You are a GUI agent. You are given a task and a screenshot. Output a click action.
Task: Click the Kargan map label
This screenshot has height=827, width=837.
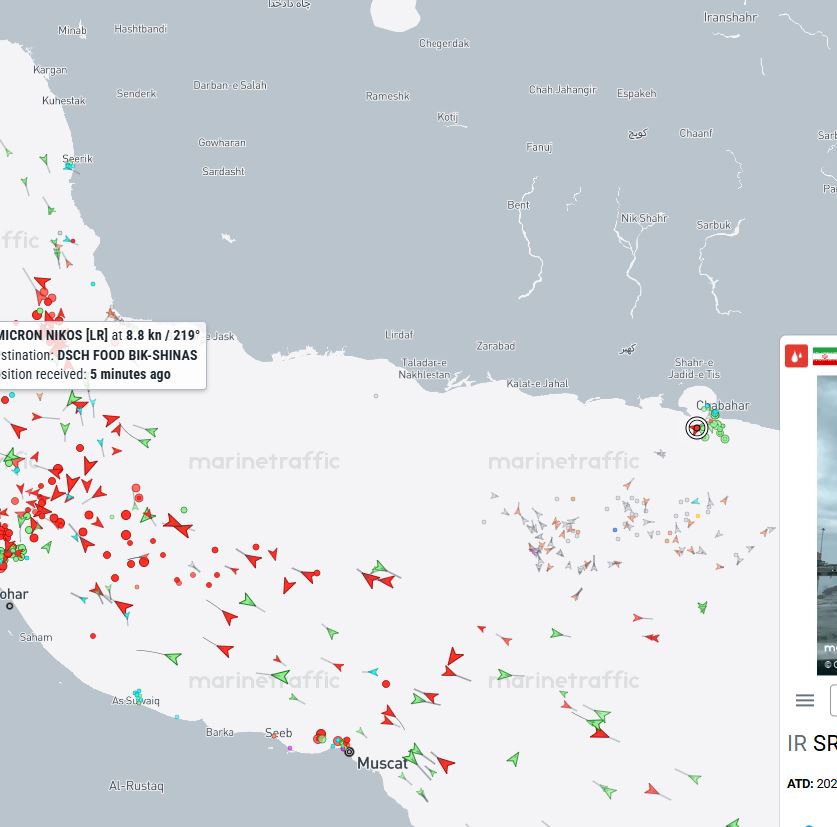pyautogui.click(x=50, y=70)
